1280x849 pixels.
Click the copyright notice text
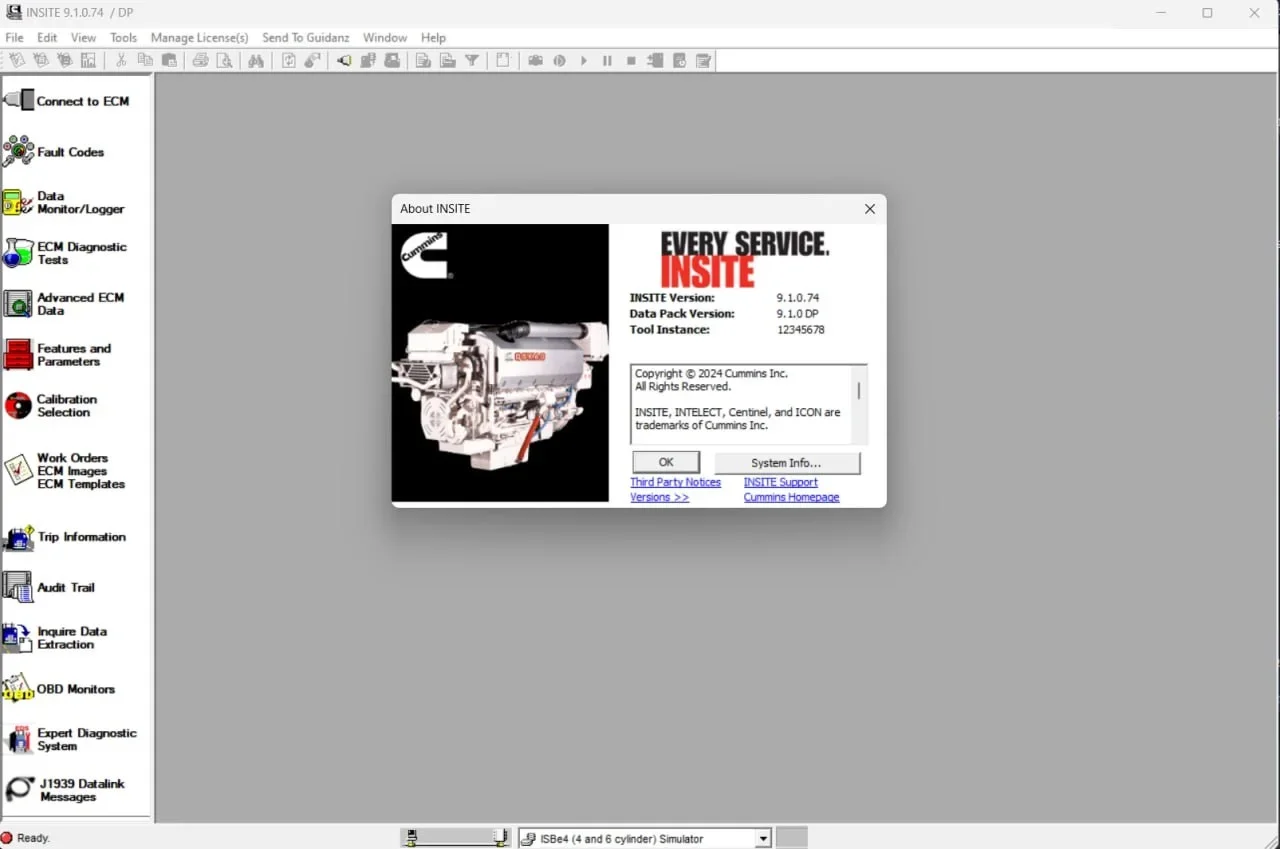tap(738, 399)
